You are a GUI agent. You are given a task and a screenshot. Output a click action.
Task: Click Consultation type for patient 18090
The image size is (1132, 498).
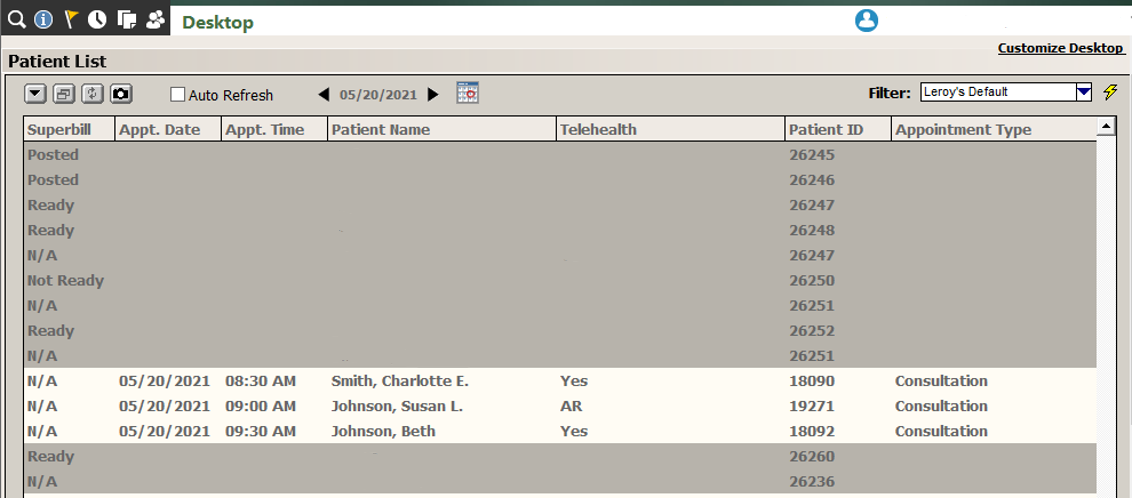(941, 381)
